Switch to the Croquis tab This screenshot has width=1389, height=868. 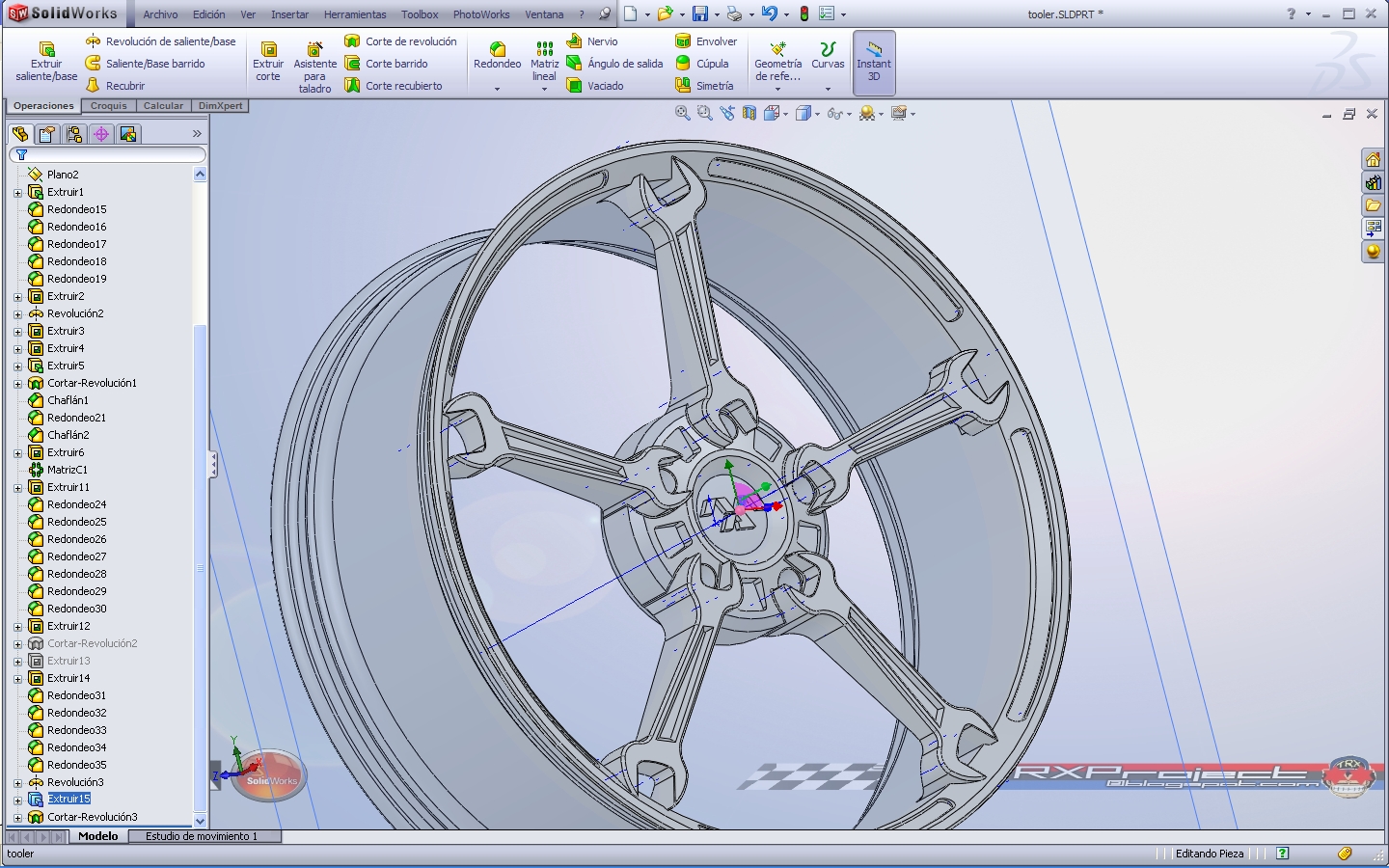pos(109,106)
